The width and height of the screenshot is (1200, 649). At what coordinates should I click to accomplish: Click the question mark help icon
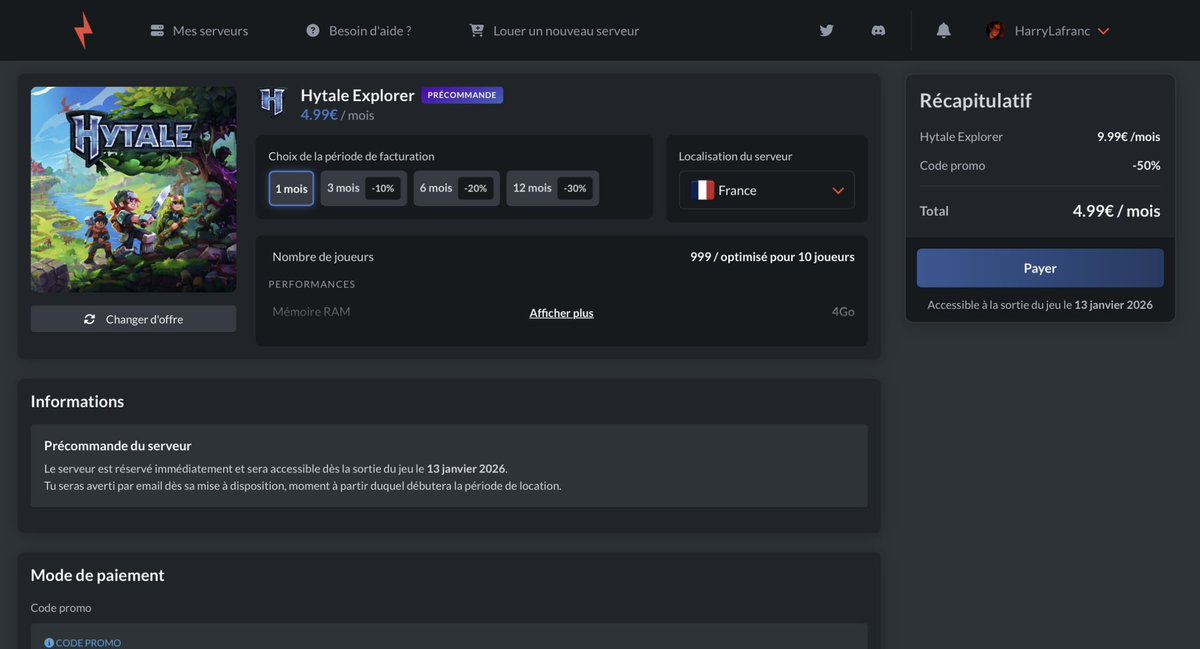(x=313, y=31)
